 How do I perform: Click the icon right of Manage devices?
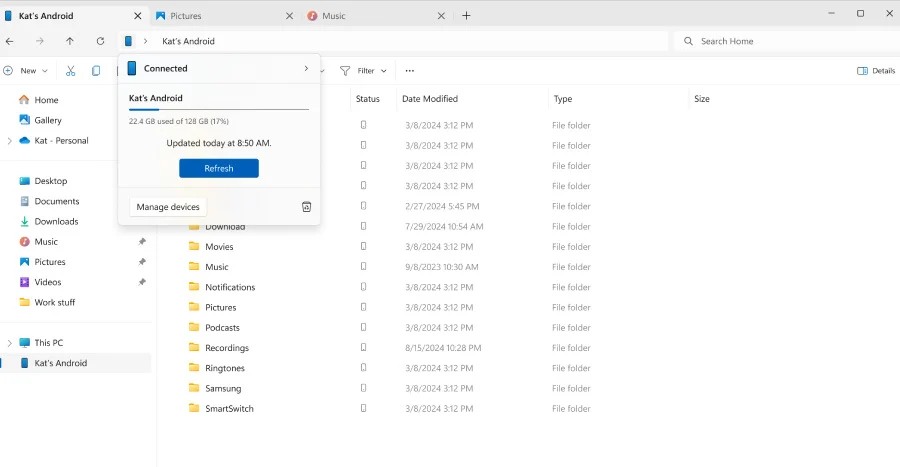pyautogui.click(x=306, y=207)
